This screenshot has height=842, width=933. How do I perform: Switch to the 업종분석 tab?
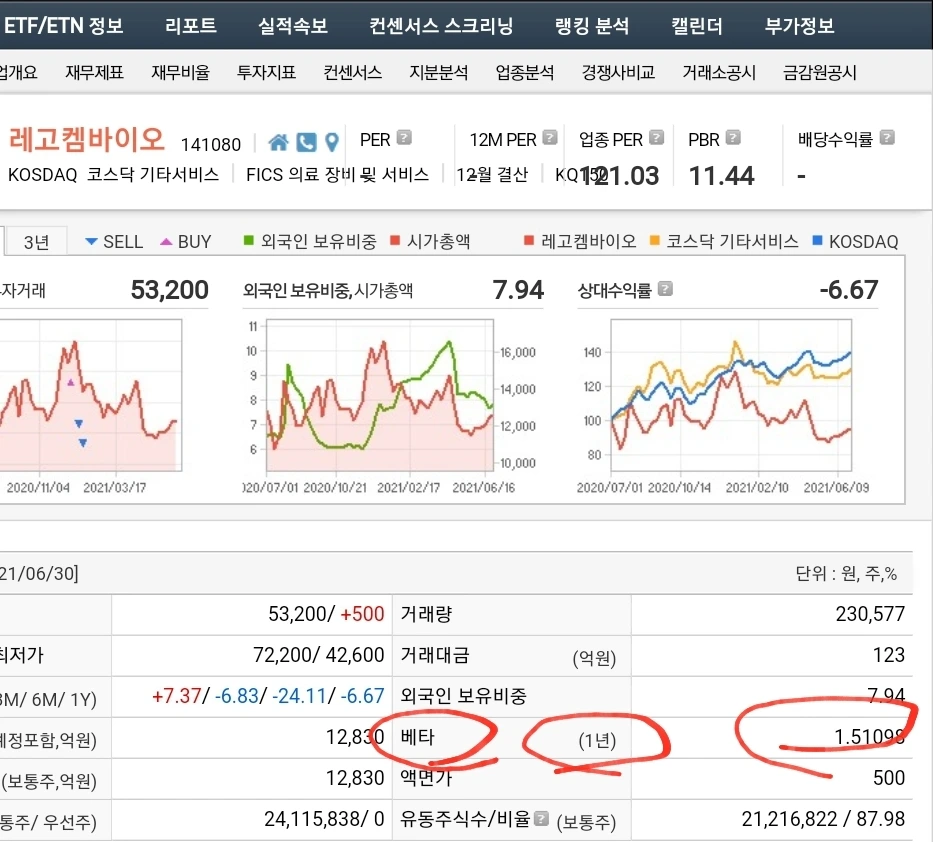click(x=525, y=72)
